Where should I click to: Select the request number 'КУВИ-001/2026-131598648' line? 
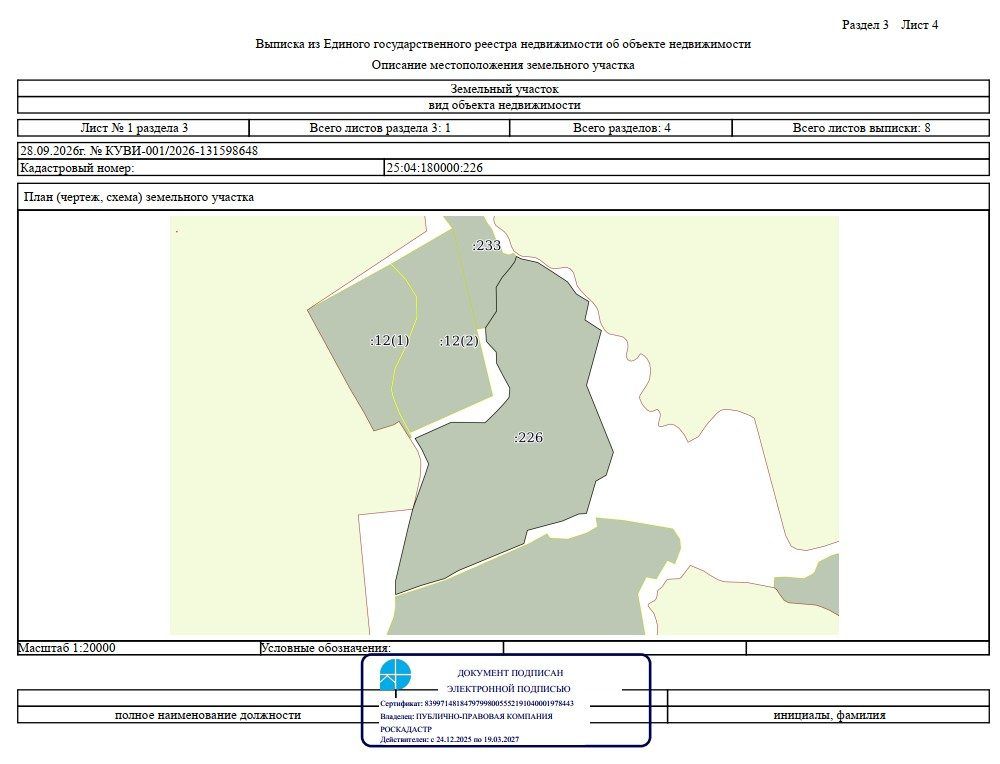click(504, 151)
